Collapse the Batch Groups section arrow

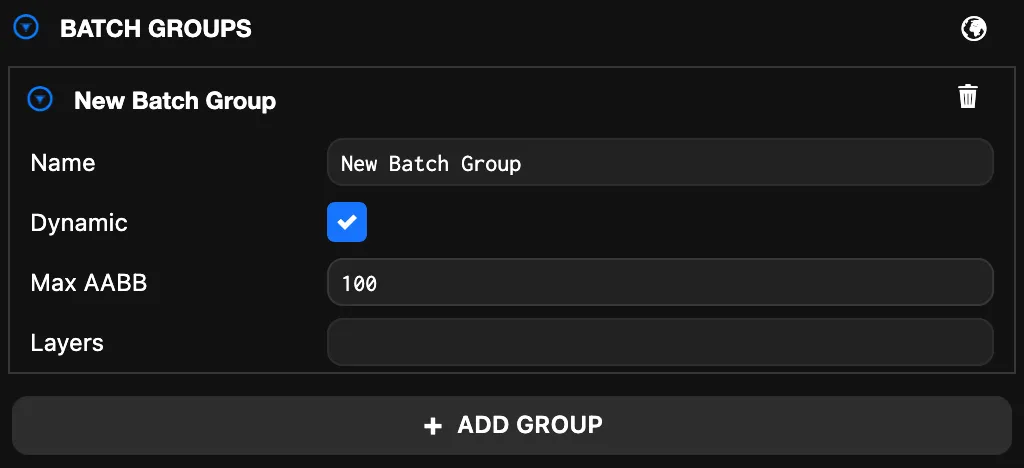(x=26, y=28)
